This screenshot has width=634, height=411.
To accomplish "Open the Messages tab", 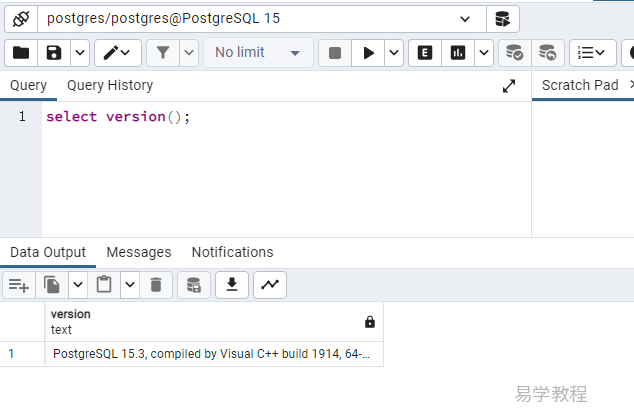I will click(x=139, y=252).
